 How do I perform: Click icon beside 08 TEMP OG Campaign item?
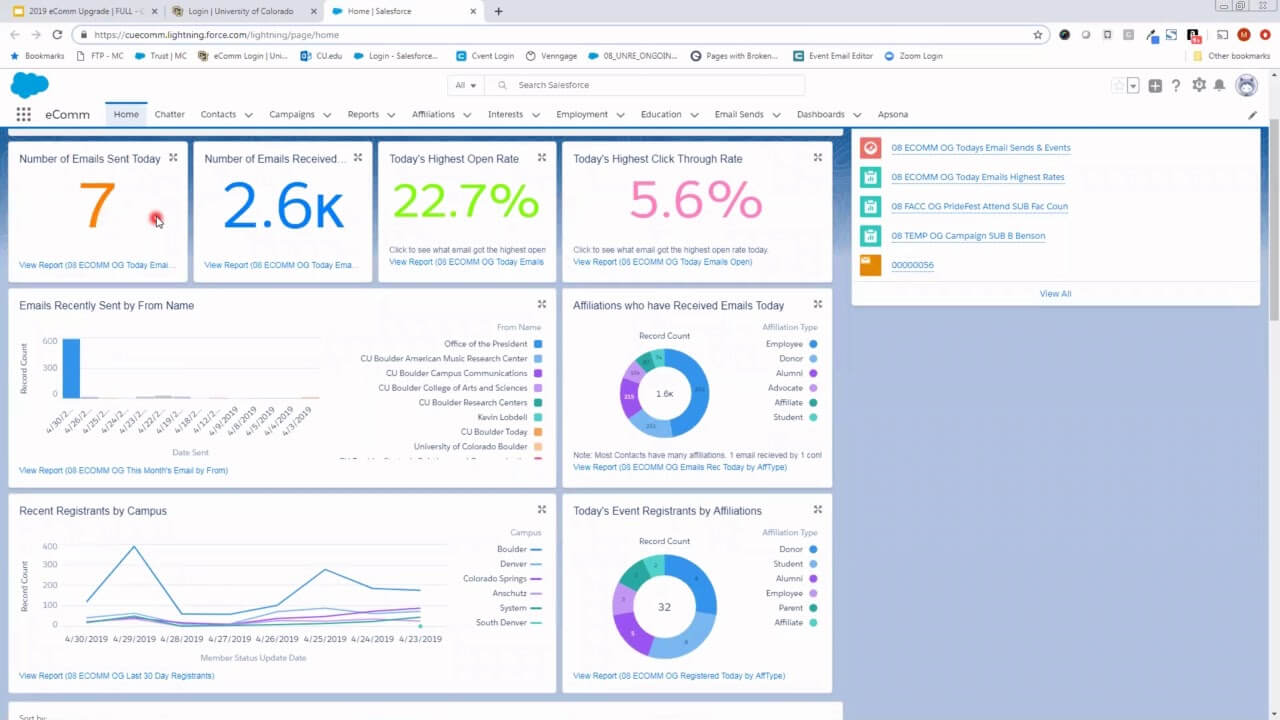pyautogui.click(x=870, y=236)
